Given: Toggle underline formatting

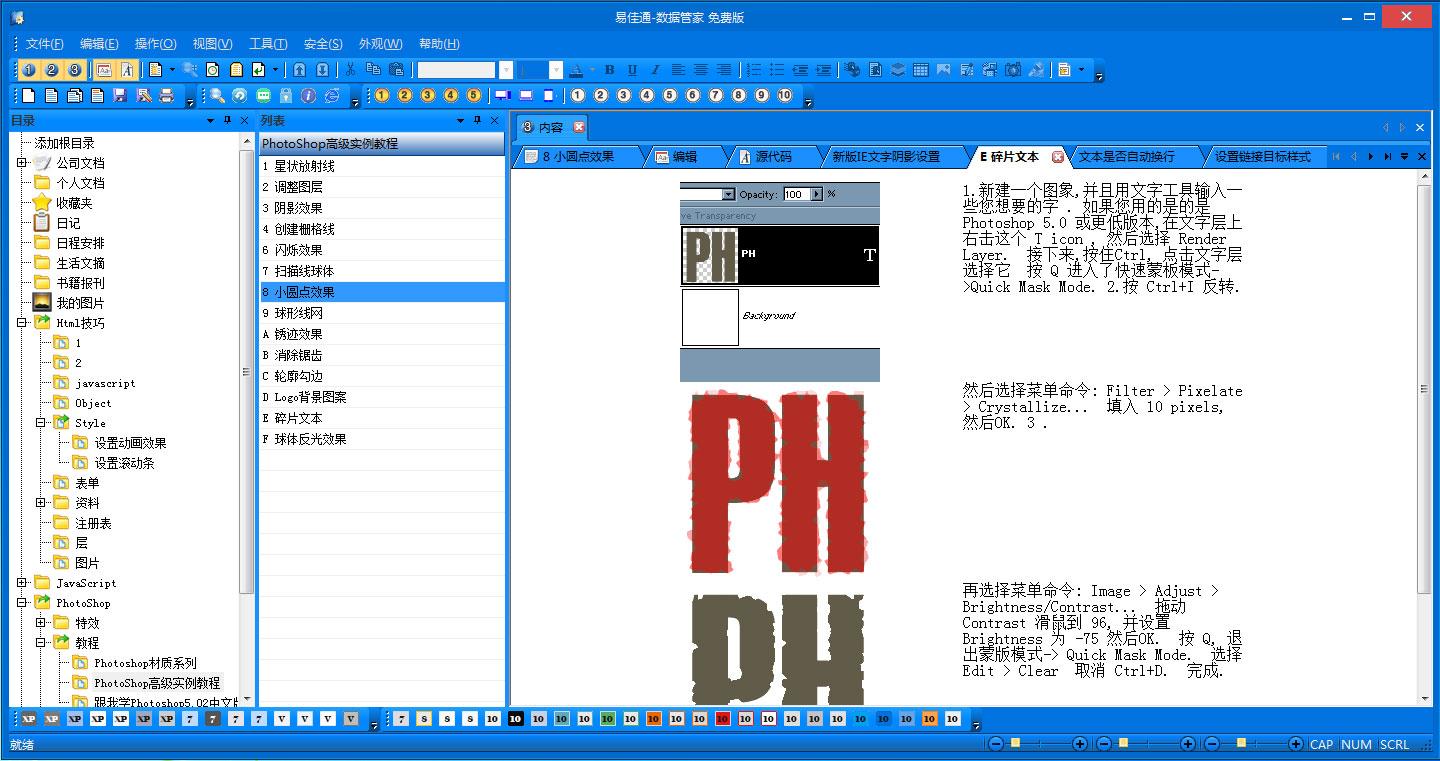Looking at the screenshot, I should (x=632, y=70).
